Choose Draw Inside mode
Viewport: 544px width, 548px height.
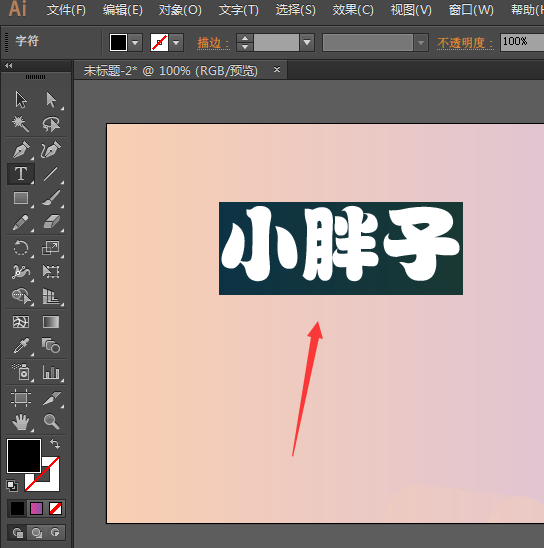55,533
